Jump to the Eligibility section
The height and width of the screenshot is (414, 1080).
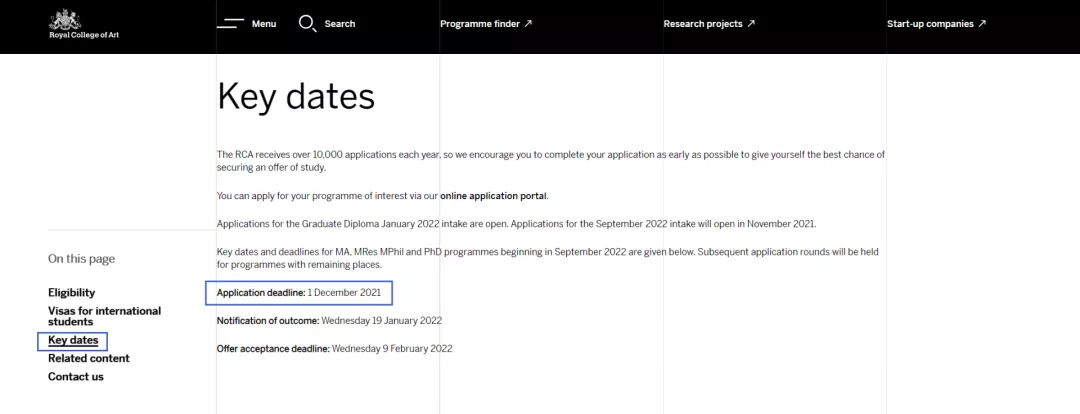click(72, 293)
